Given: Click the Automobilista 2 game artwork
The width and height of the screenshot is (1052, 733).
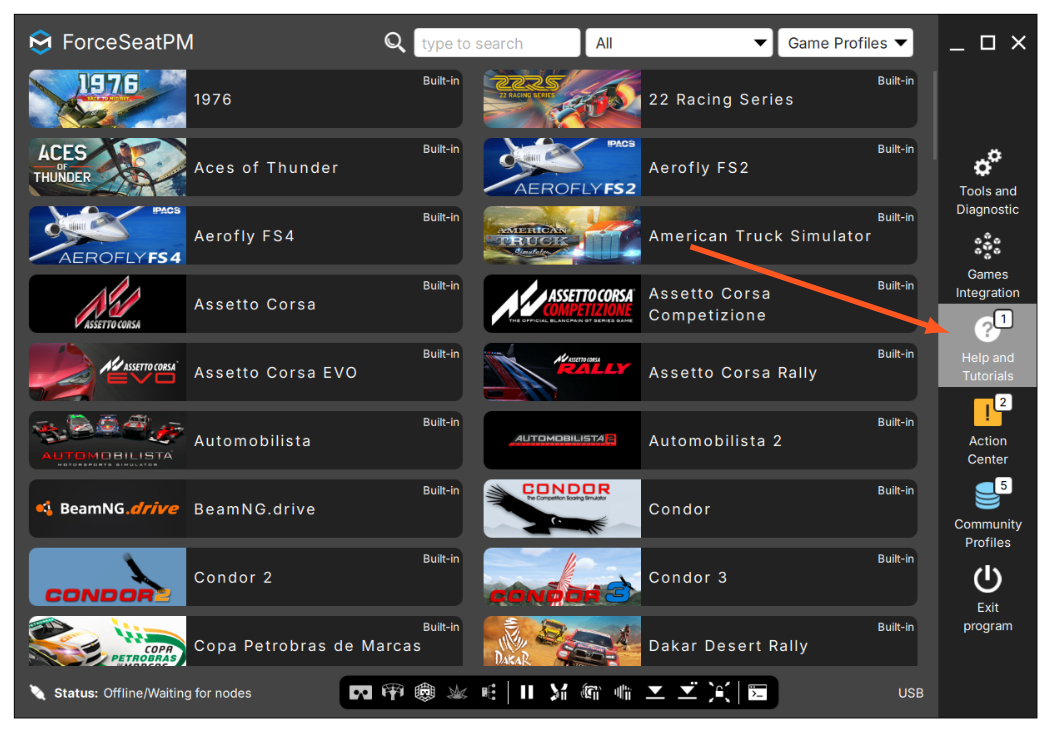Looking at the screenshot, I should tap(562, 441).
